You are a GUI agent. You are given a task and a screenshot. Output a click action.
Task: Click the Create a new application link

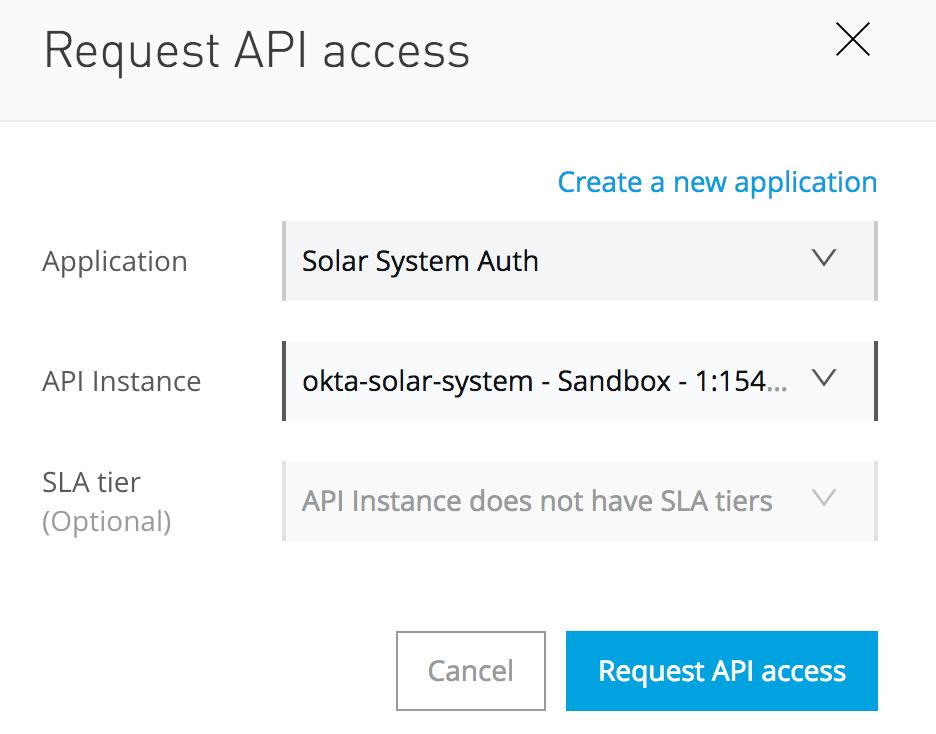717,182
